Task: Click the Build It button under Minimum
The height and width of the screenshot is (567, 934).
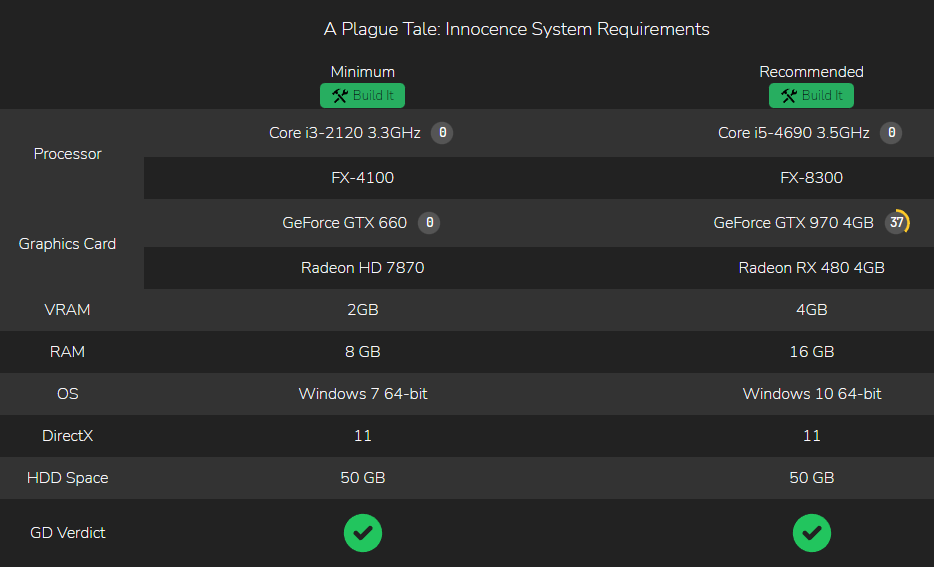Action: (x=362, y=95)
